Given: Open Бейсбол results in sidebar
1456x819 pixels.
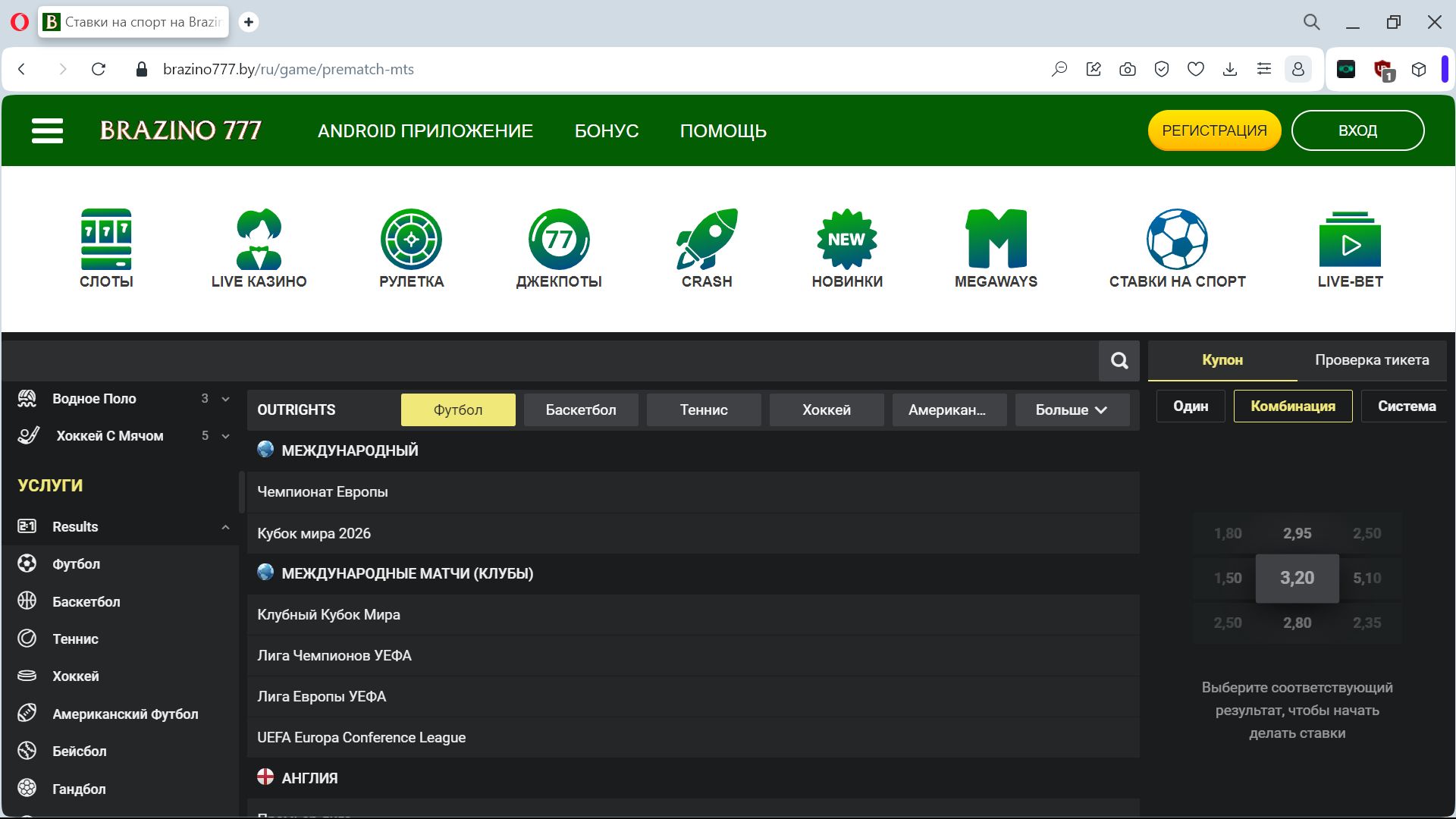Looking at the screenshot, I should click(x=121, y=751).
